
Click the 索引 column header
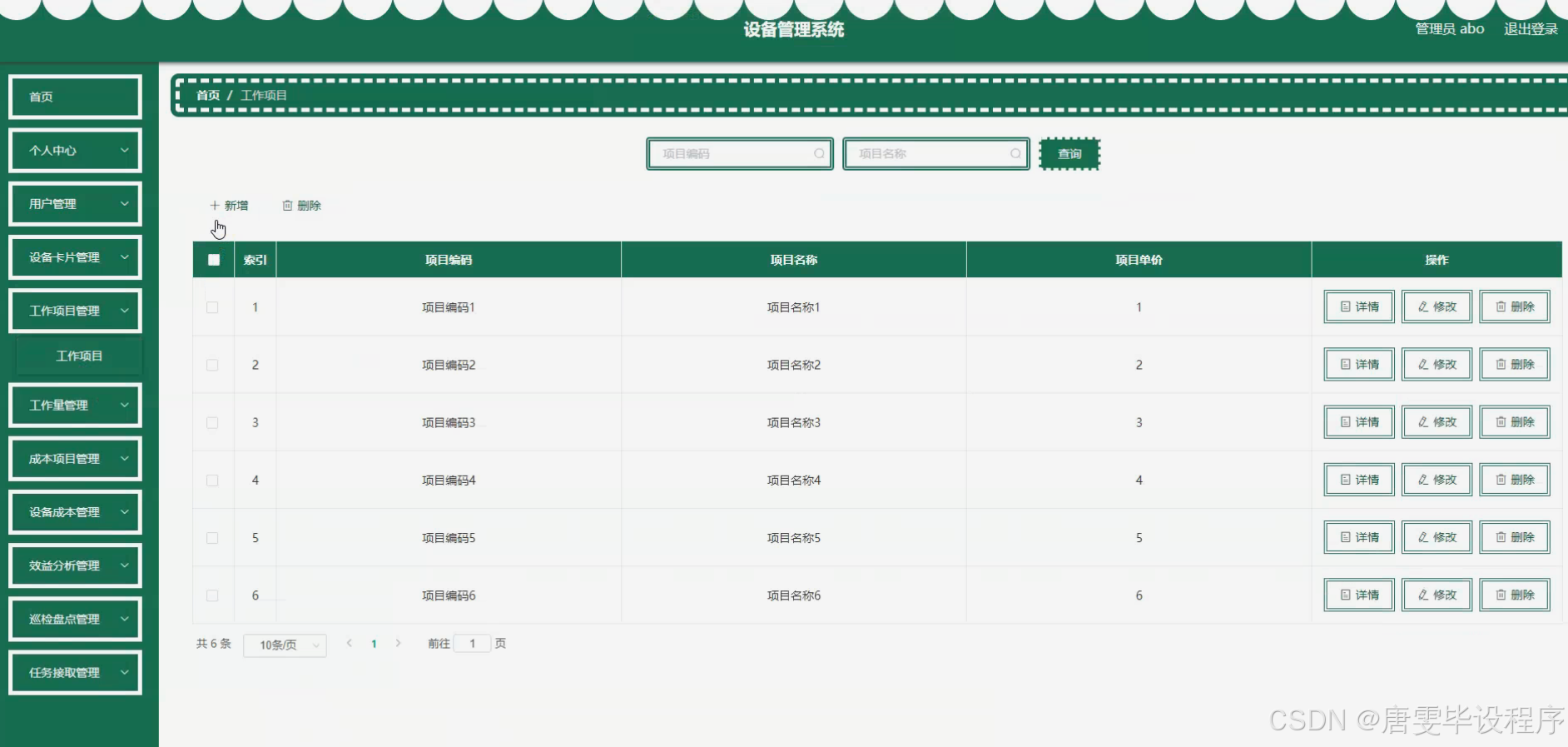pos(255,260)
